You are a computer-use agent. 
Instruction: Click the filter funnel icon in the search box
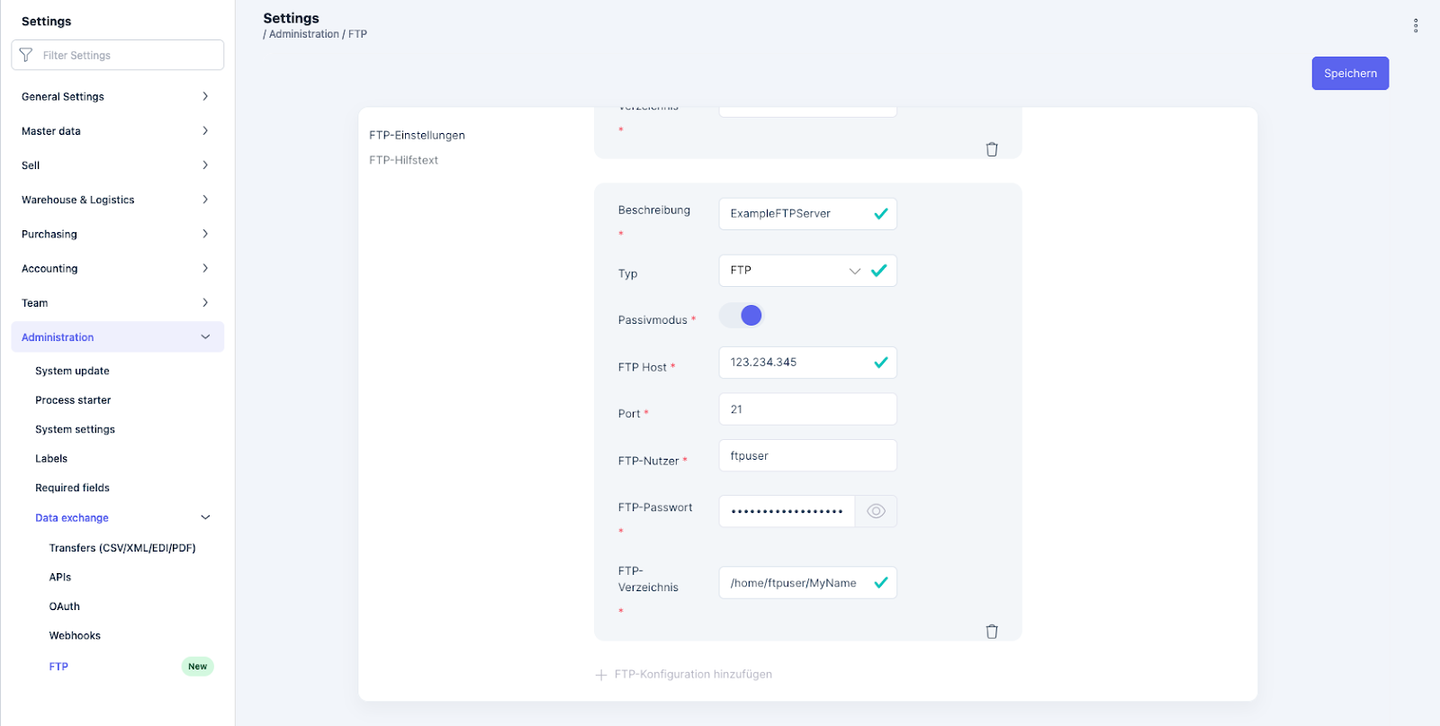27,55
